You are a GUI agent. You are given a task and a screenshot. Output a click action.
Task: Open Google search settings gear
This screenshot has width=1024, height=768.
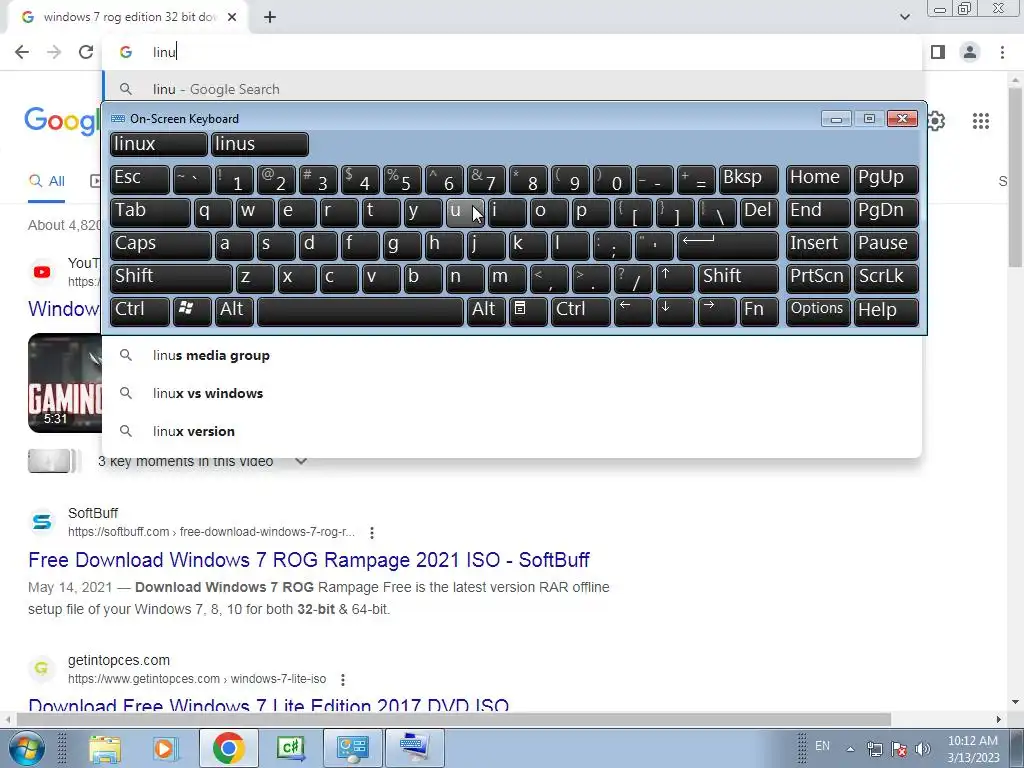pos(936,121)
